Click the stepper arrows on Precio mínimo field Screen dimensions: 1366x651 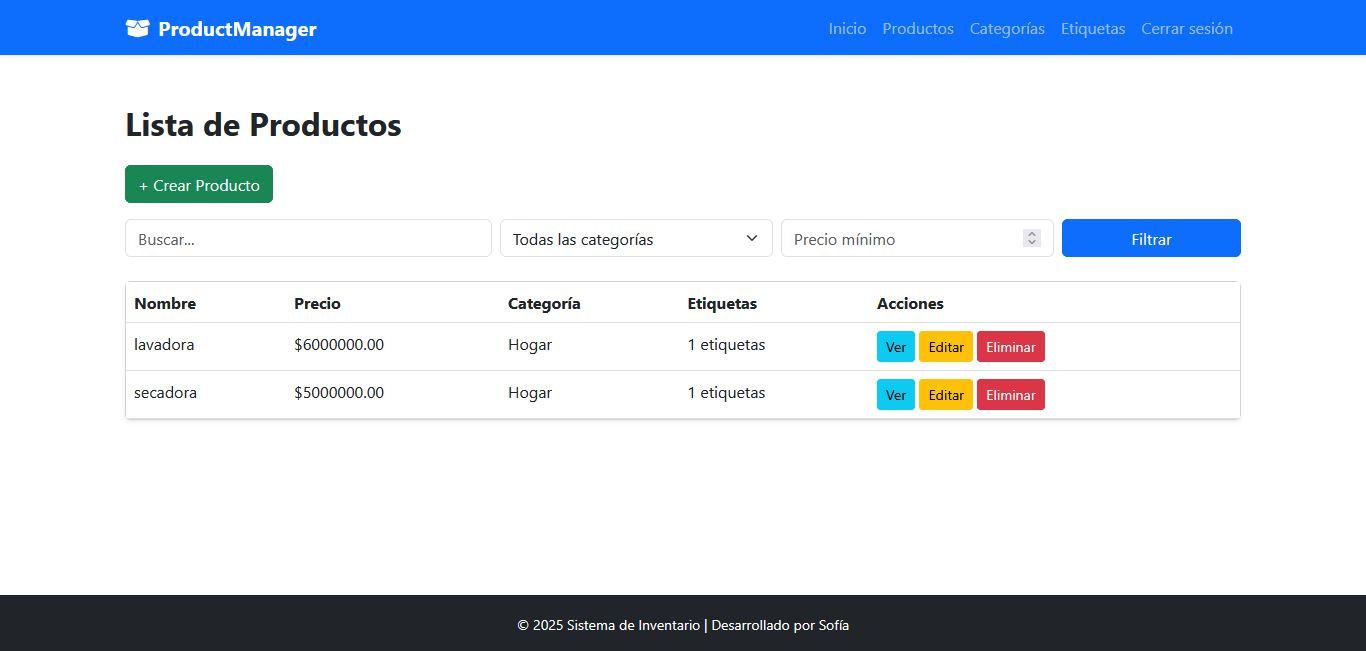(x=1032, y=238)
